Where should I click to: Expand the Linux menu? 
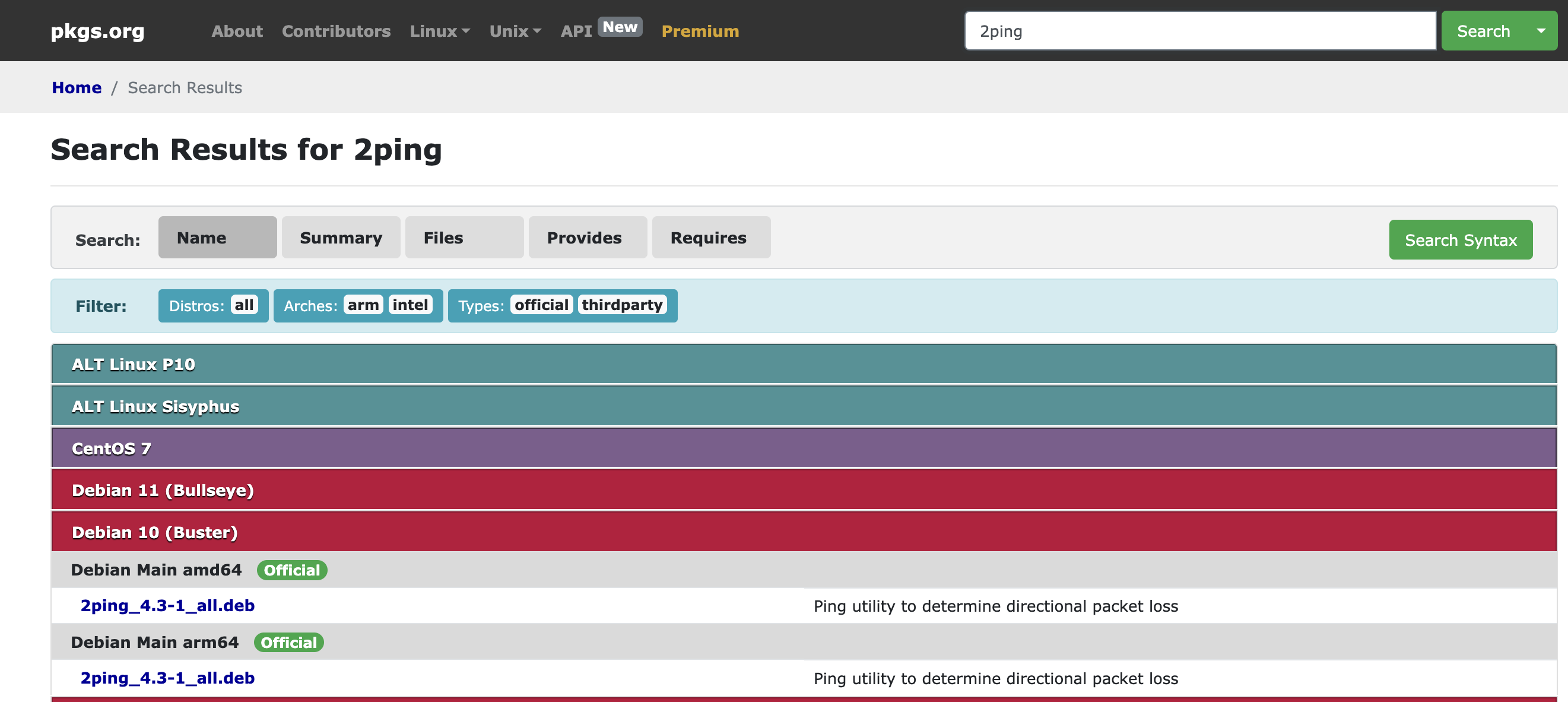coord(439,31)
